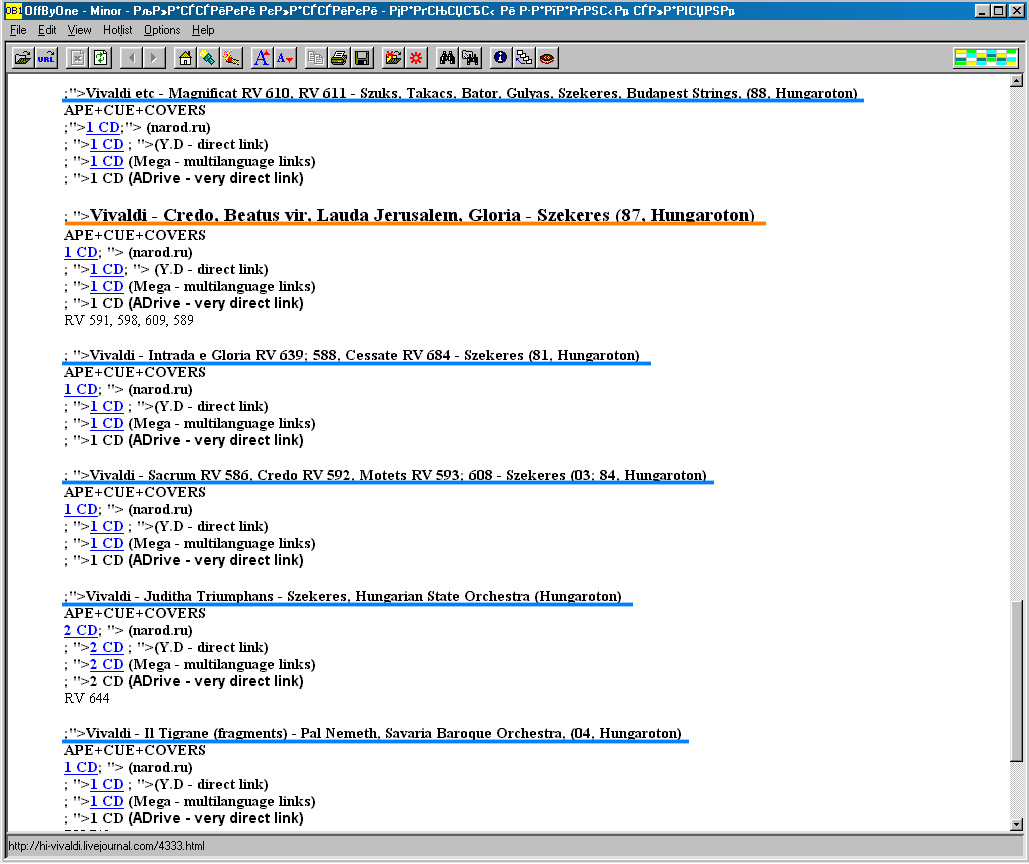The width and height of the screenshot is (1029, 864).
Task: Reload the page with the refresh icon
Action: click(x=100, y=58)
